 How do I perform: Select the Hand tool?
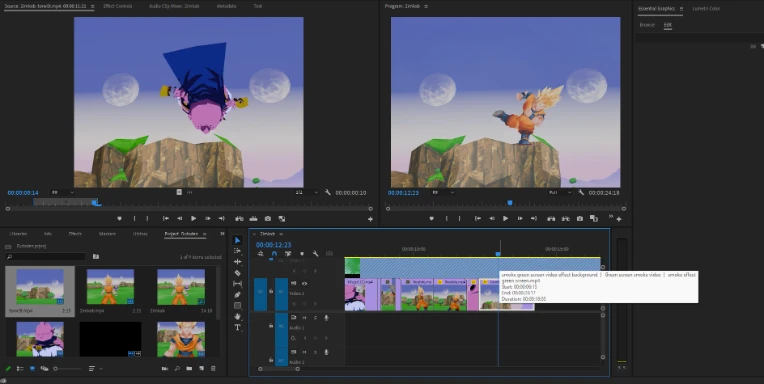pos(237,317)
